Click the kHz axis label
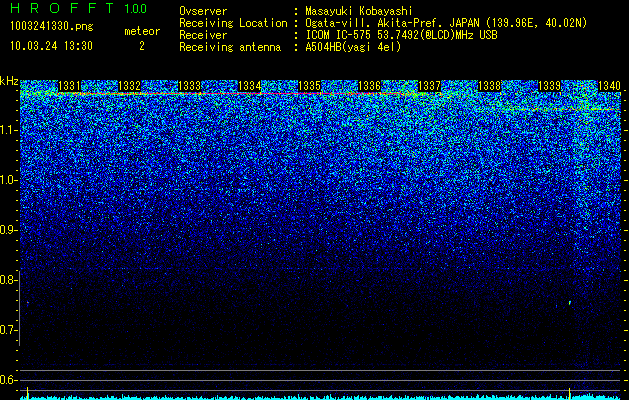The image size is (629, 400). [9, 81]
